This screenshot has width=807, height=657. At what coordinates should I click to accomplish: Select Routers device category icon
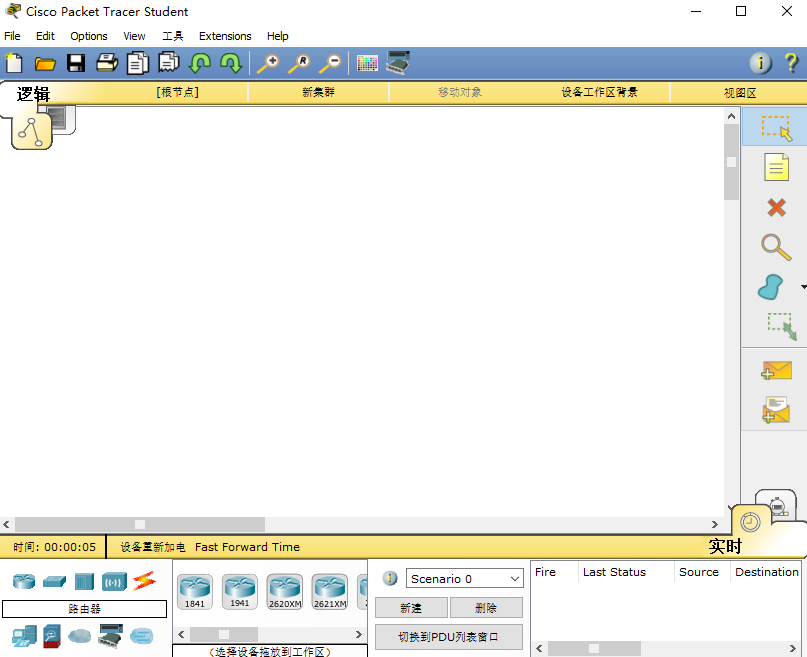[24, 581]
